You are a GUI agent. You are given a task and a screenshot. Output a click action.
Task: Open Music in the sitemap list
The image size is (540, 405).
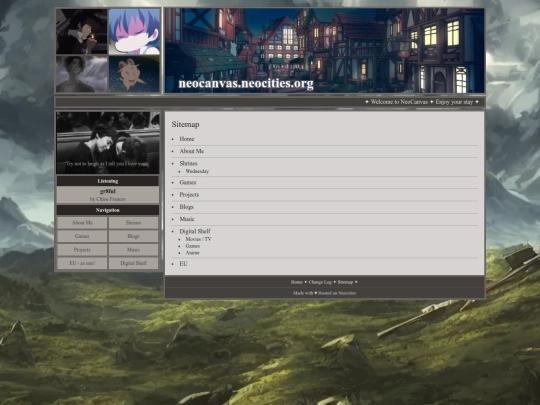[187, 219]
